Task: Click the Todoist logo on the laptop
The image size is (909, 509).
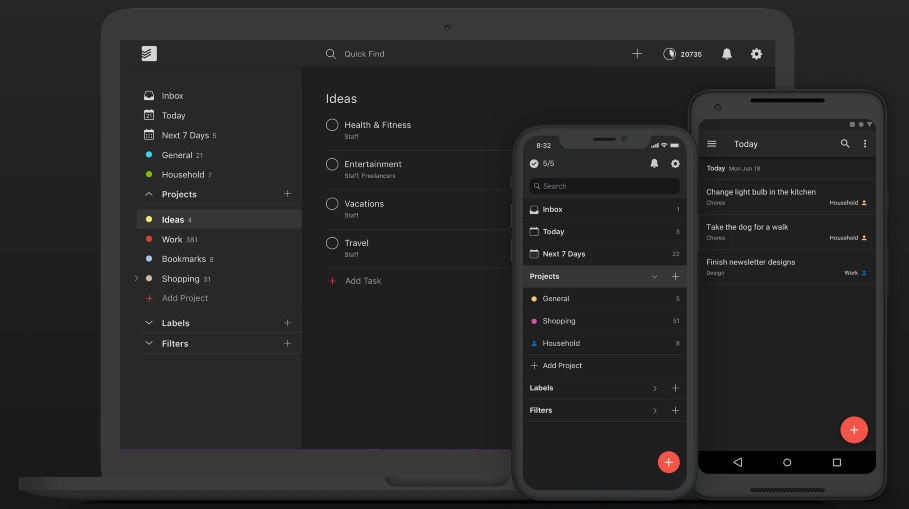Action: click(x=149, y=53)
